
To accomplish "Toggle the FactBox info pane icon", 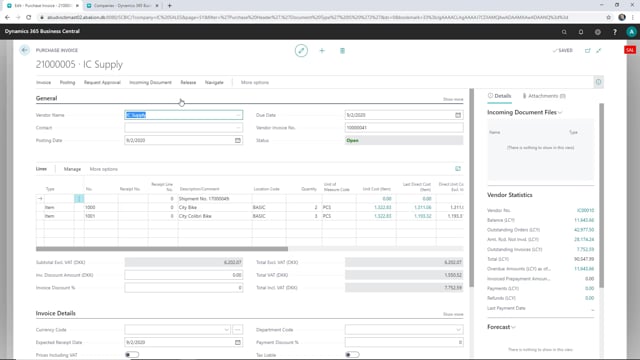I will (x=598, y=82).
